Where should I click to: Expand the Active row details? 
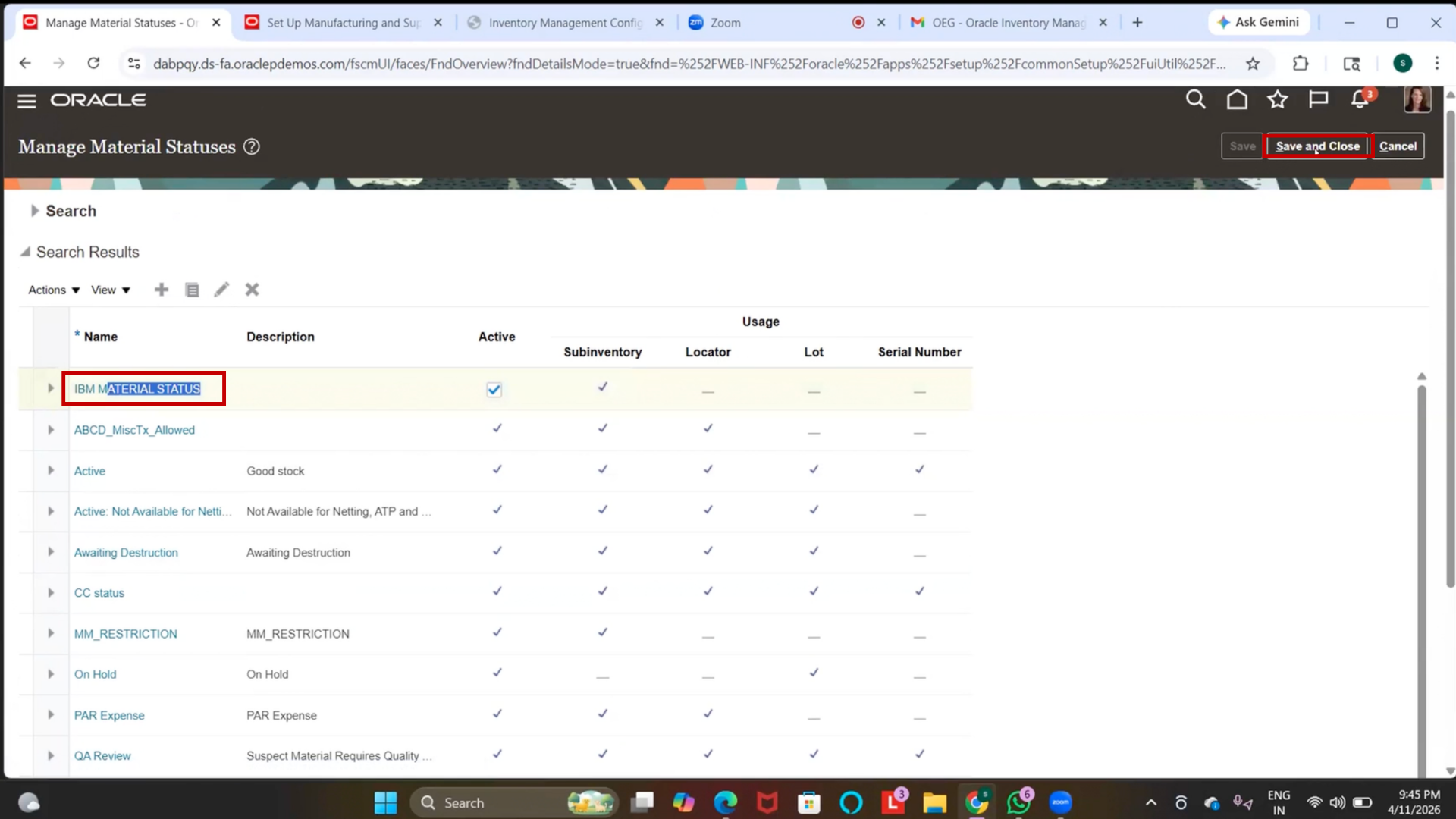[x=51, y=470]
